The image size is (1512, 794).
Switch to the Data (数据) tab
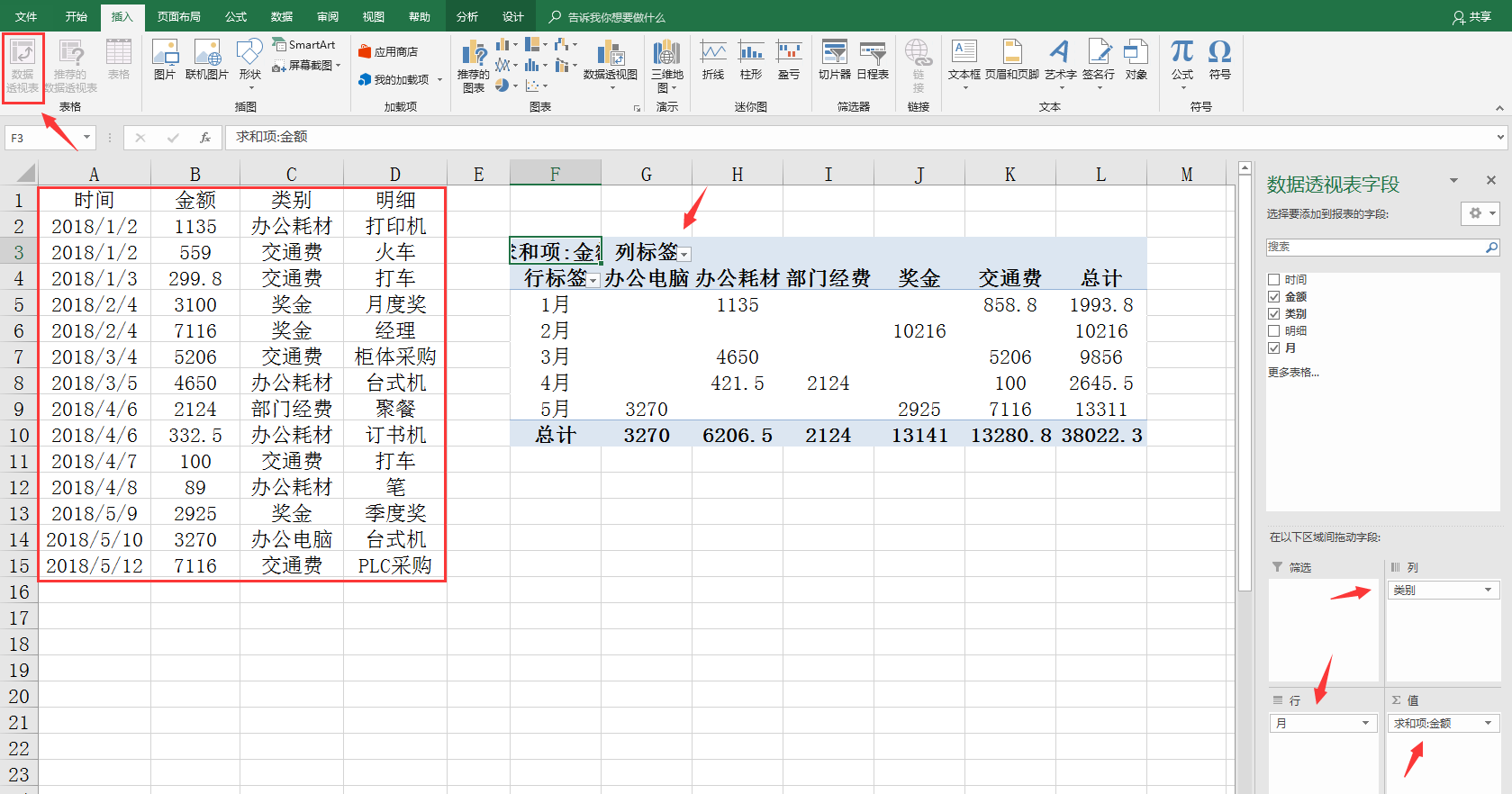[x=282, y=16]
